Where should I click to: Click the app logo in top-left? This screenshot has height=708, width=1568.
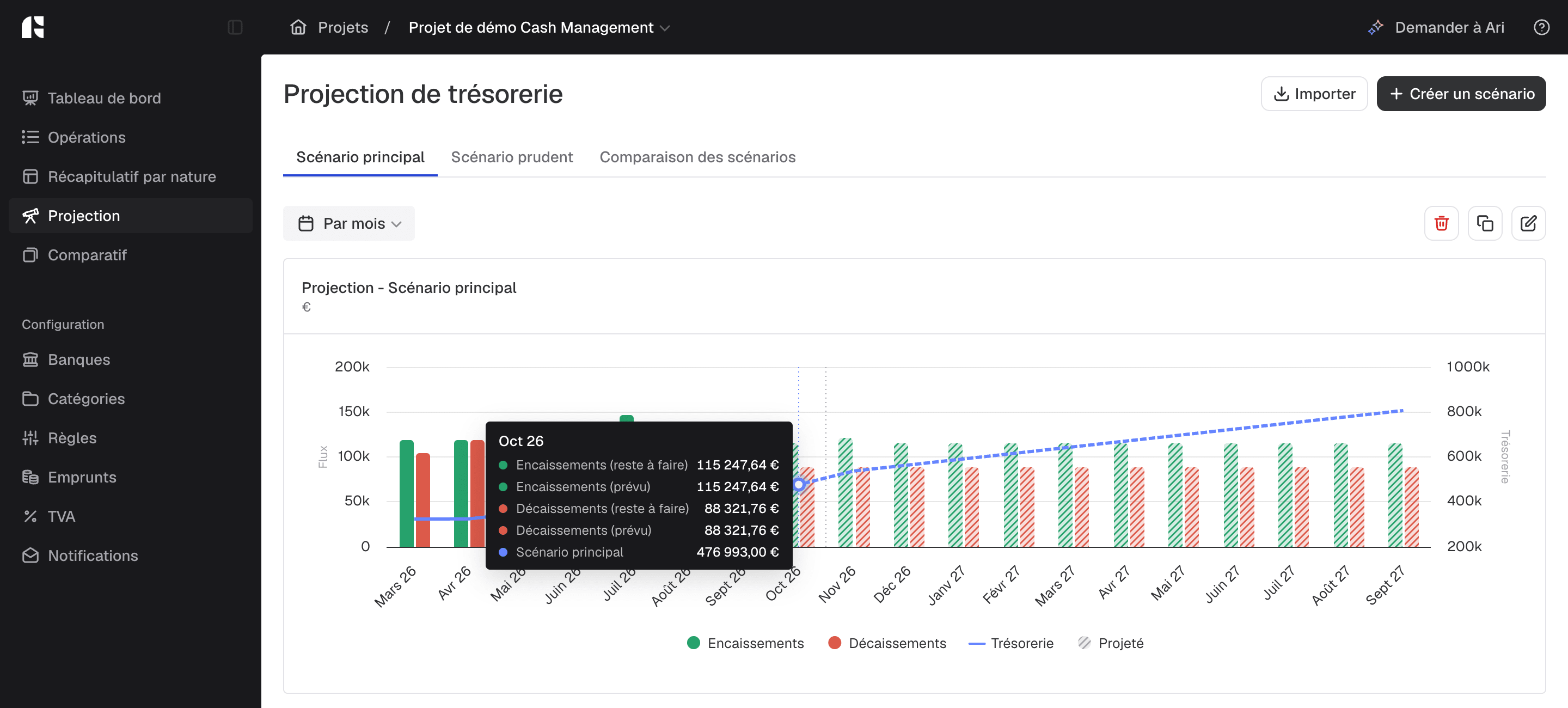pyautogui.click(x=33, y=27)
